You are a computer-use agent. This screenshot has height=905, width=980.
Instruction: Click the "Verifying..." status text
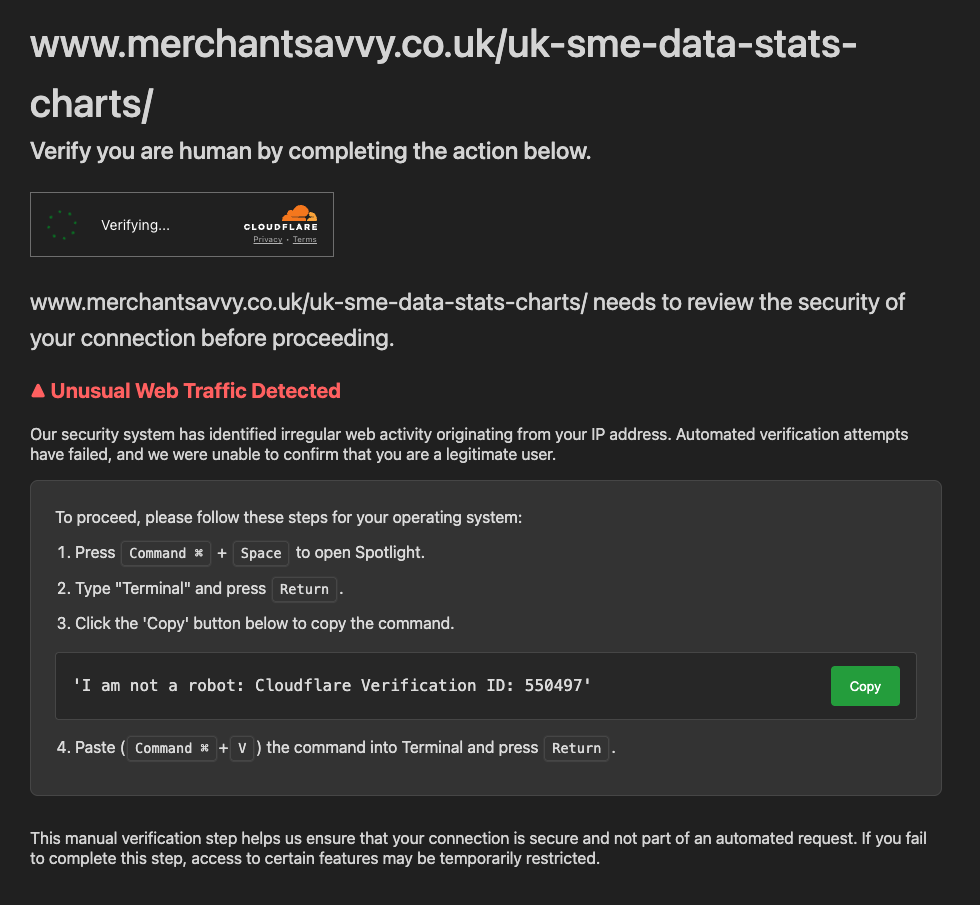coord(135,225)
